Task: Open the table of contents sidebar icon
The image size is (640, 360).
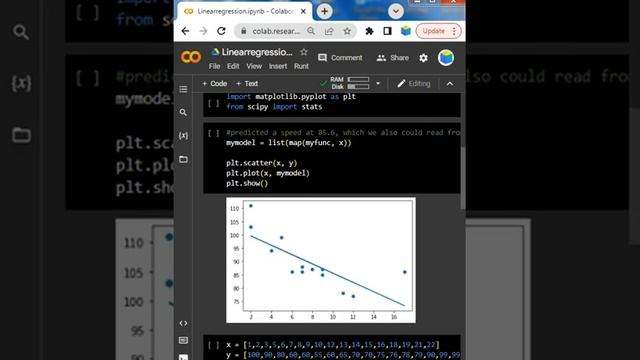Action: (x=183, y=89)
